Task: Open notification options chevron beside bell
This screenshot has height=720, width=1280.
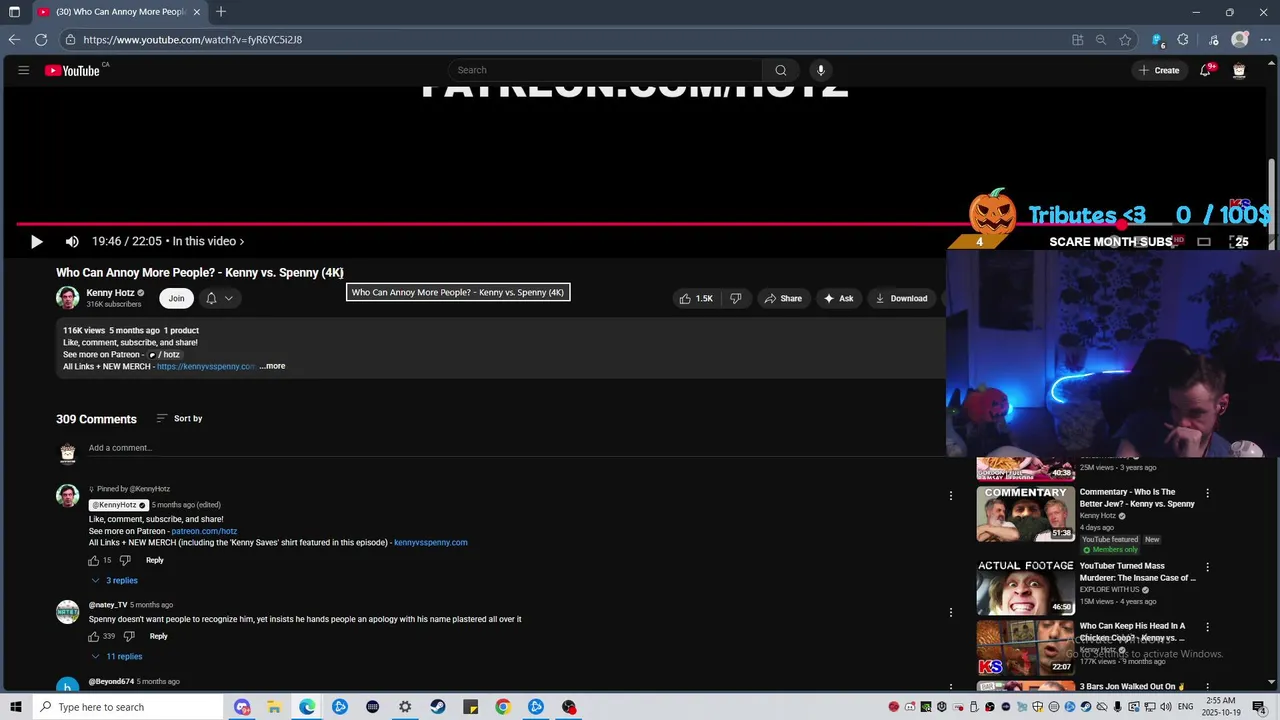Action: tap(229, 298)
